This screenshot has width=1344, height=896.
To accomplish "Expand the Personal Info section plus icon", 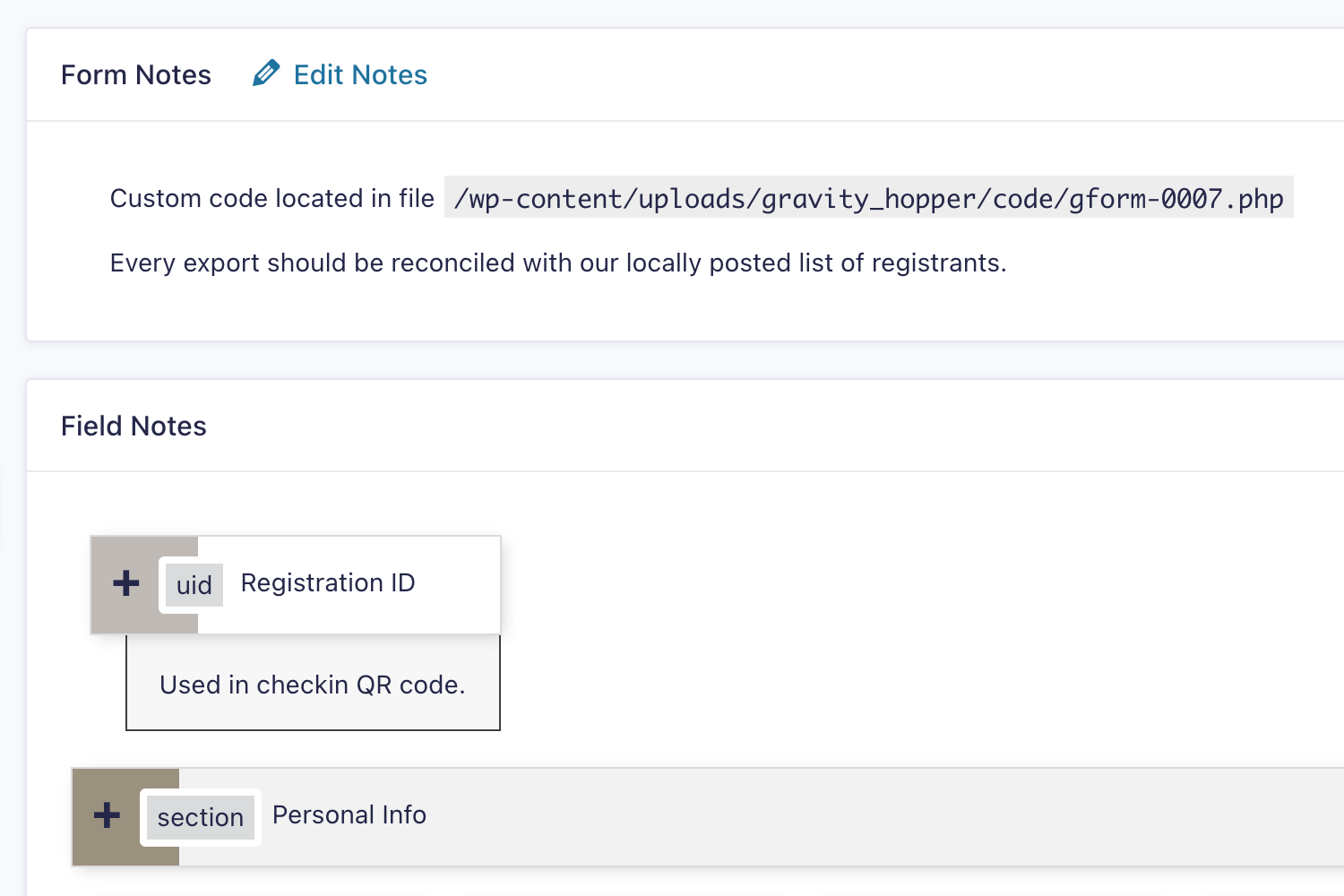I will pos(108,815).
